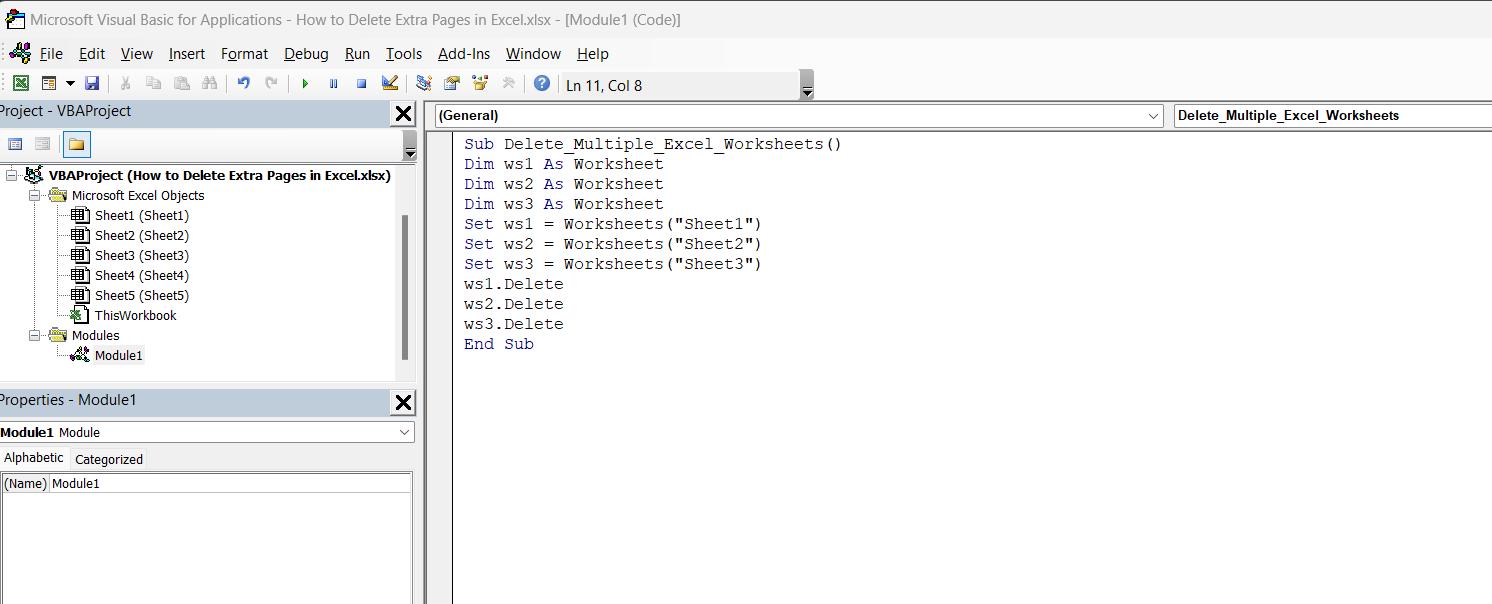1492x604 pixels.
Task: Select Module1 in project tree
Action: (118, 355)
